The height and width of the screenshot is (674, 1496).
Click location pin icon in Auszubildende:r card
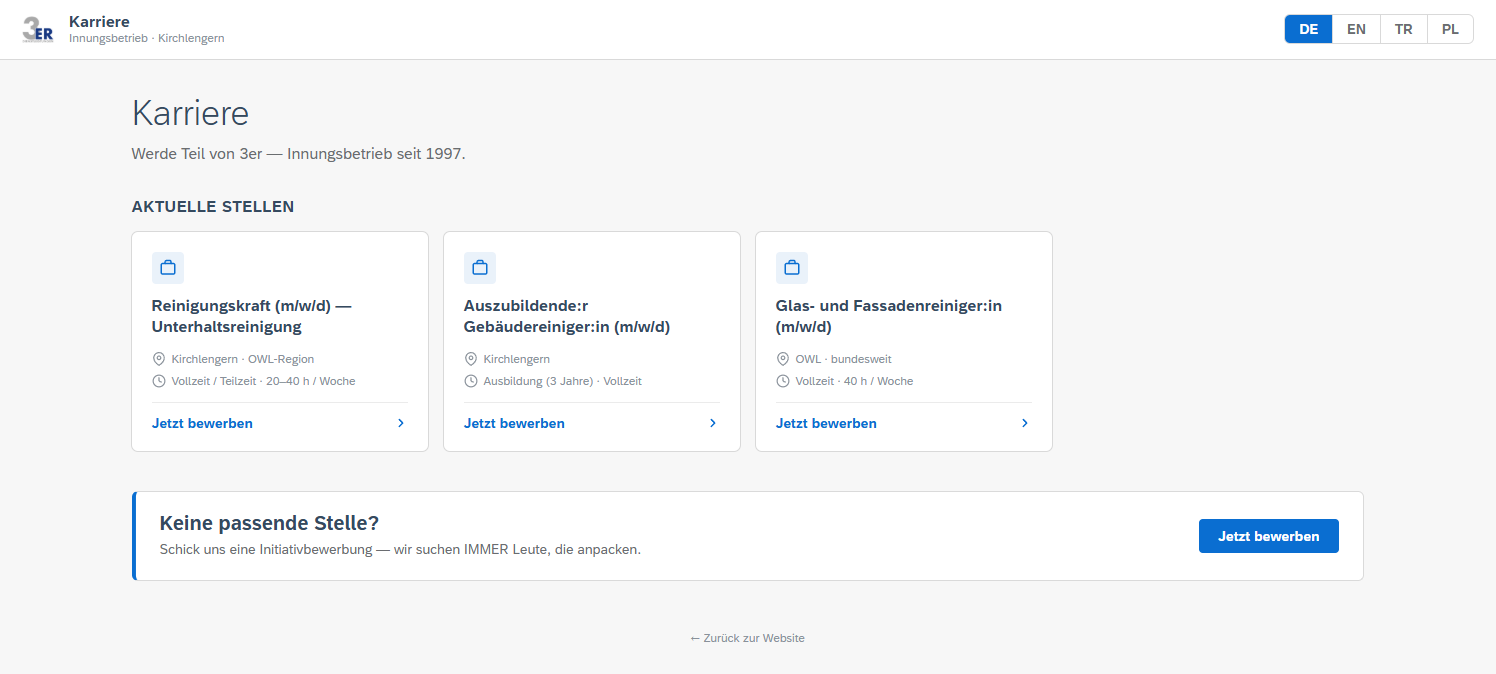pyautogui.click(x=470, y=359)
